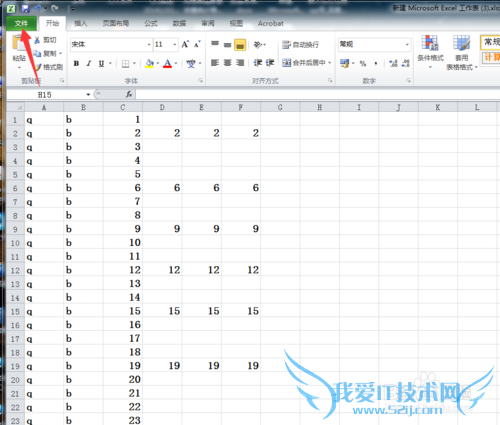Switch to Page Layout (页面布局) tab
This screenshot has height=425, width=500.
(116, 23)
